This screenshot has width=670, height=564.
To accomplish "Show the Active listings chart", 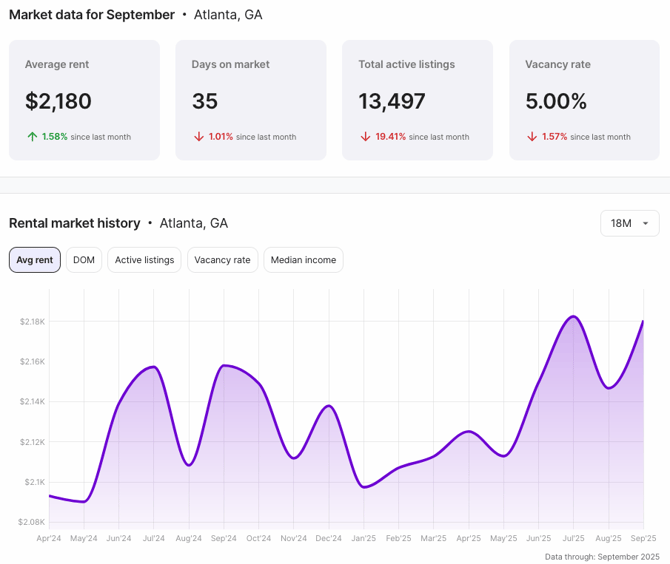I will point(144,260).
